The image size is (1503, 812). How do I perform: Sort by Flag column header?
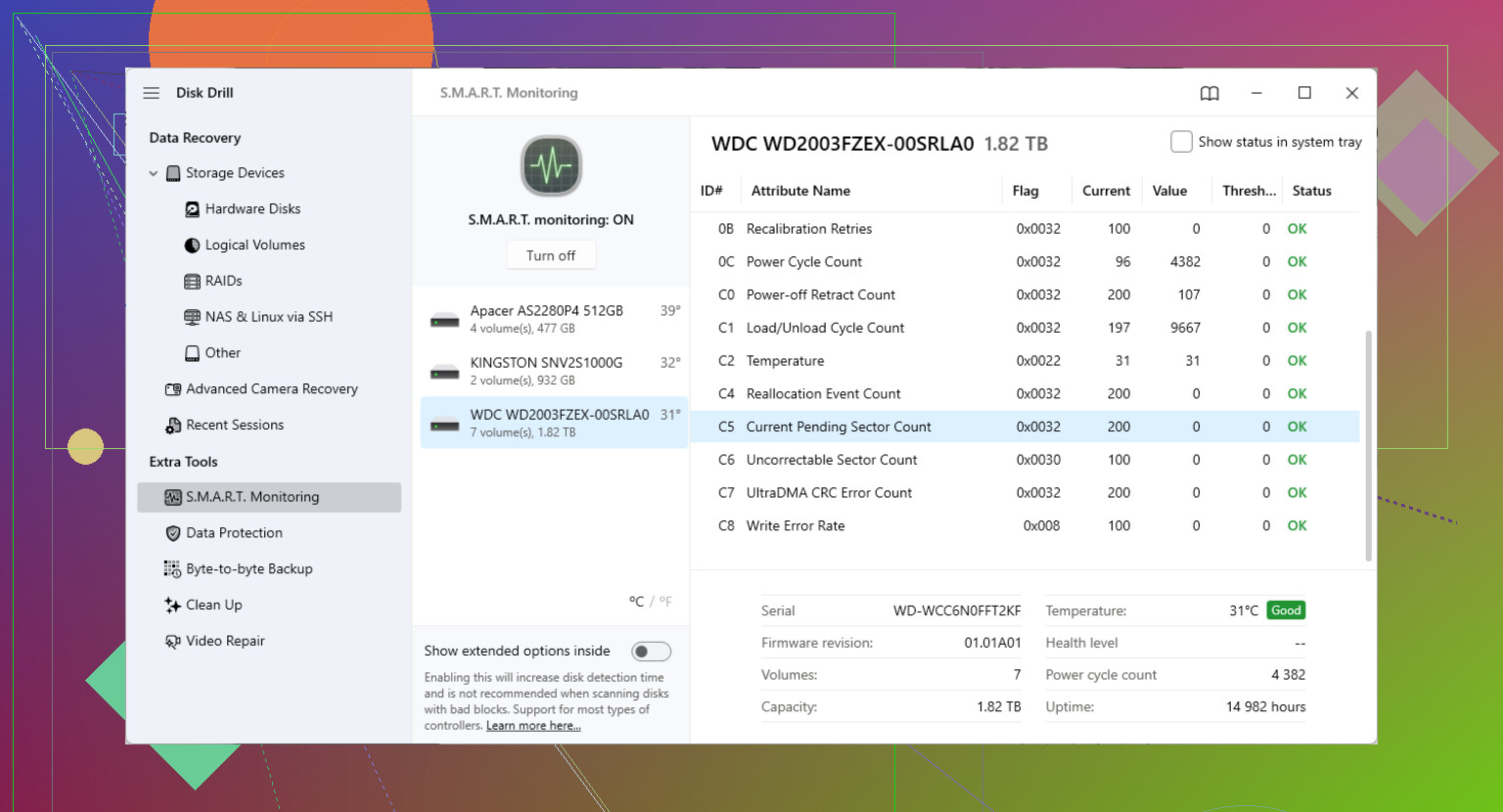1025,191
